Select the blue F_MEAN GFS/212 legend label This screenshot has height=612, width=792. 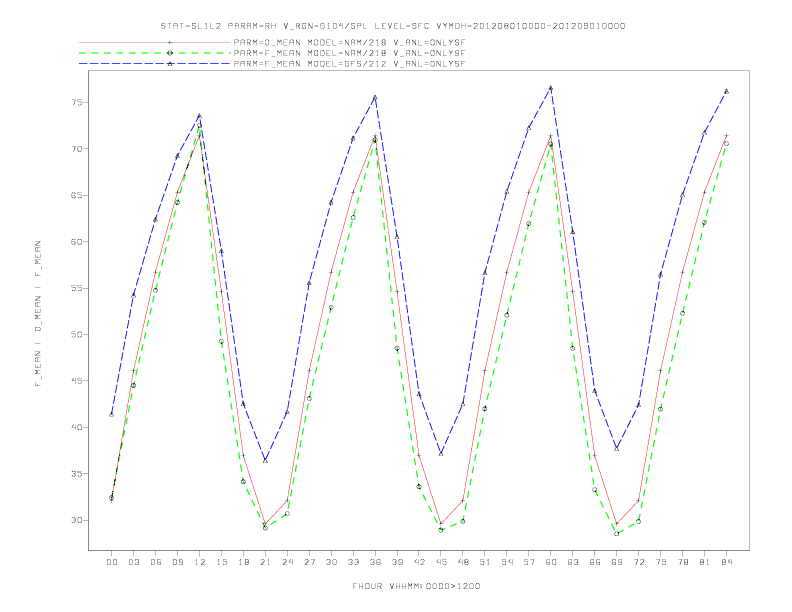[349, 64]
